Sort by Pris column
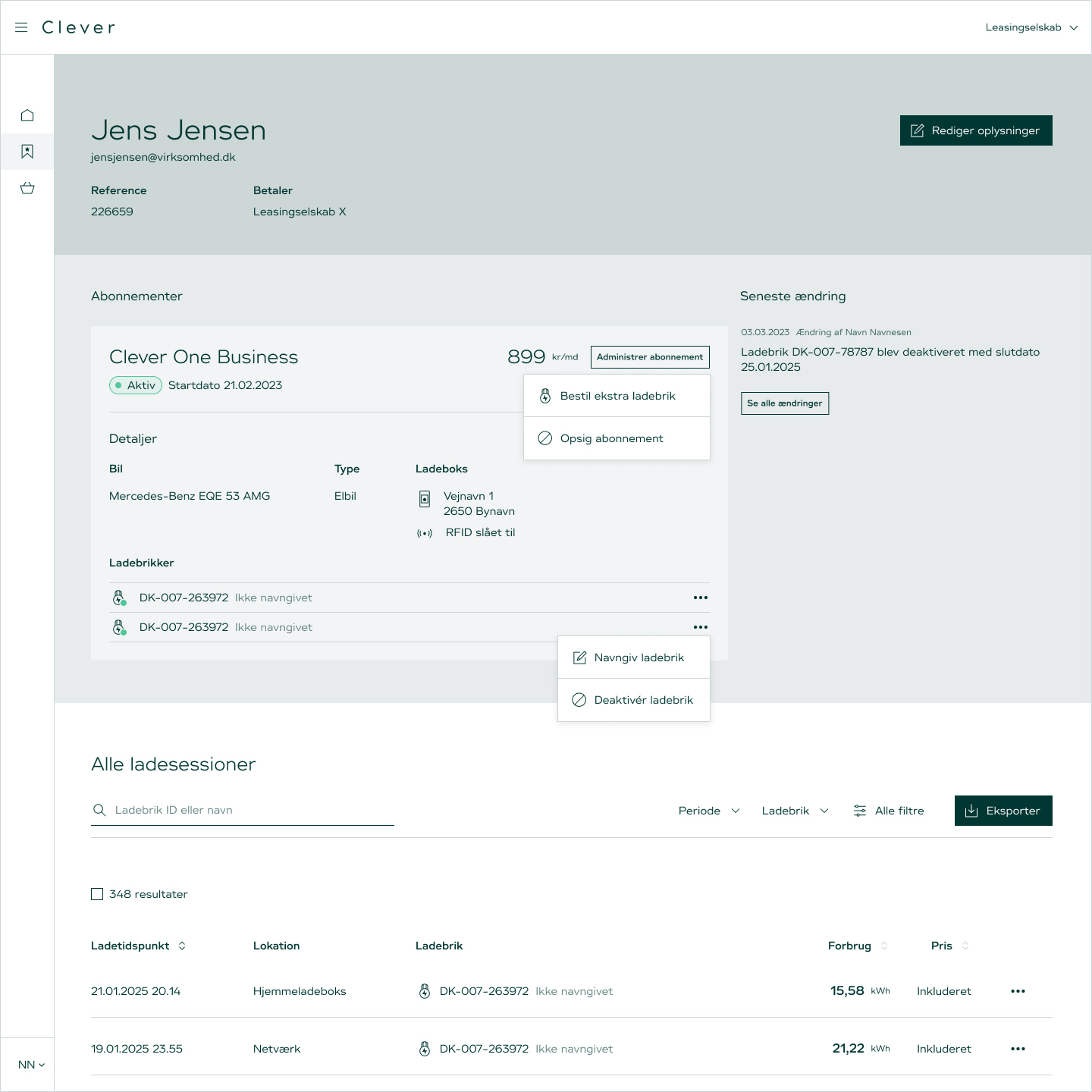Viewport: 1092px width, 1092px height. 965,946
